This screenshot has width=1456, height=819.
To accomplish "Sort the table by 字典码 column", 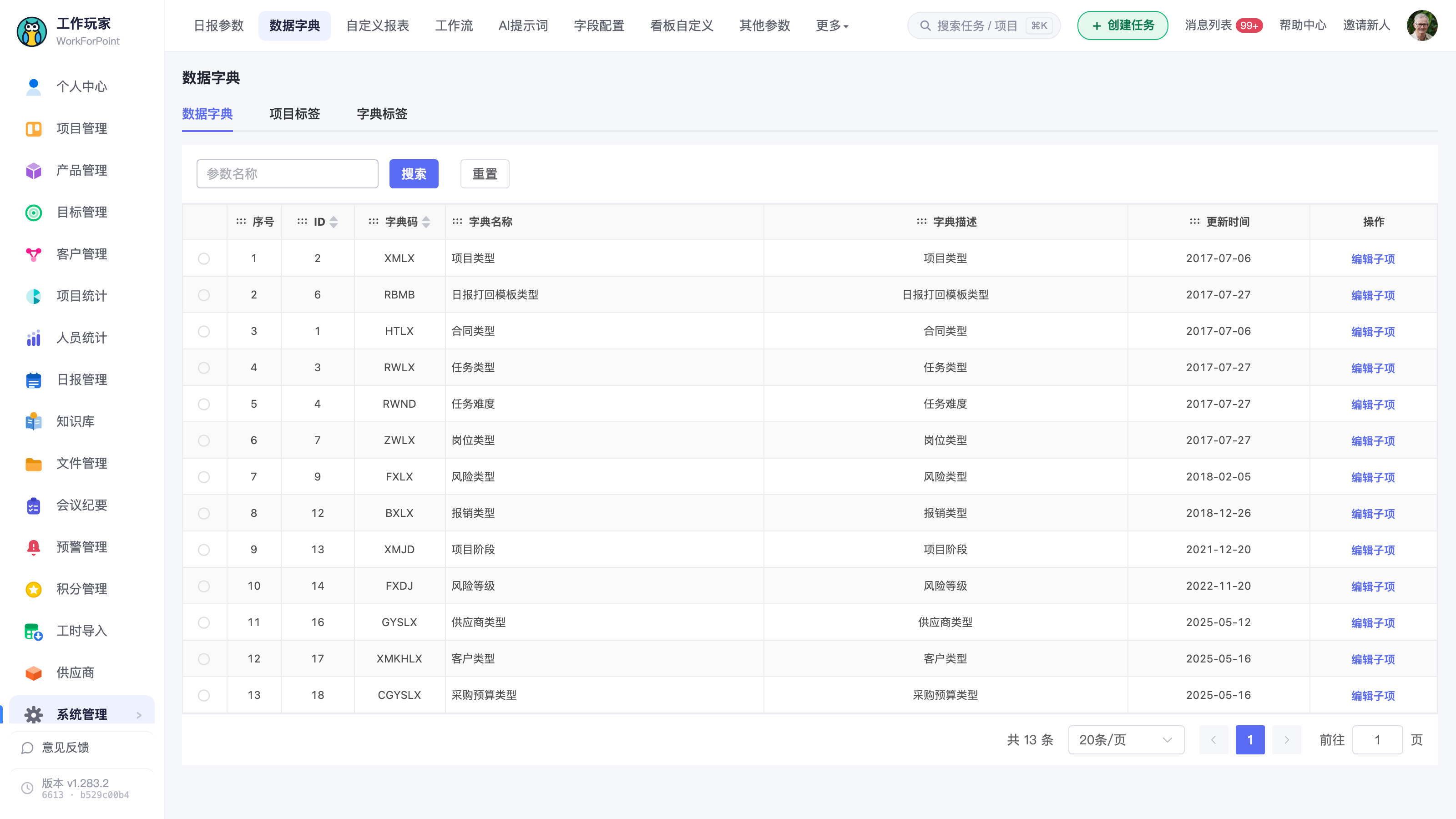I will tap(426, 222).
